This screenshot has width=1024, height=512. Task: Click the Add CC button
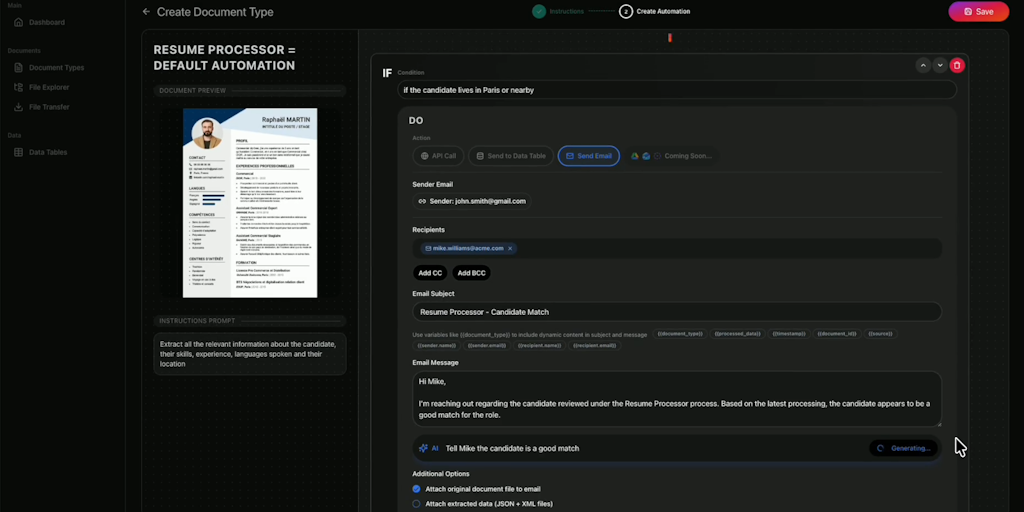click(x=430, y=273)
